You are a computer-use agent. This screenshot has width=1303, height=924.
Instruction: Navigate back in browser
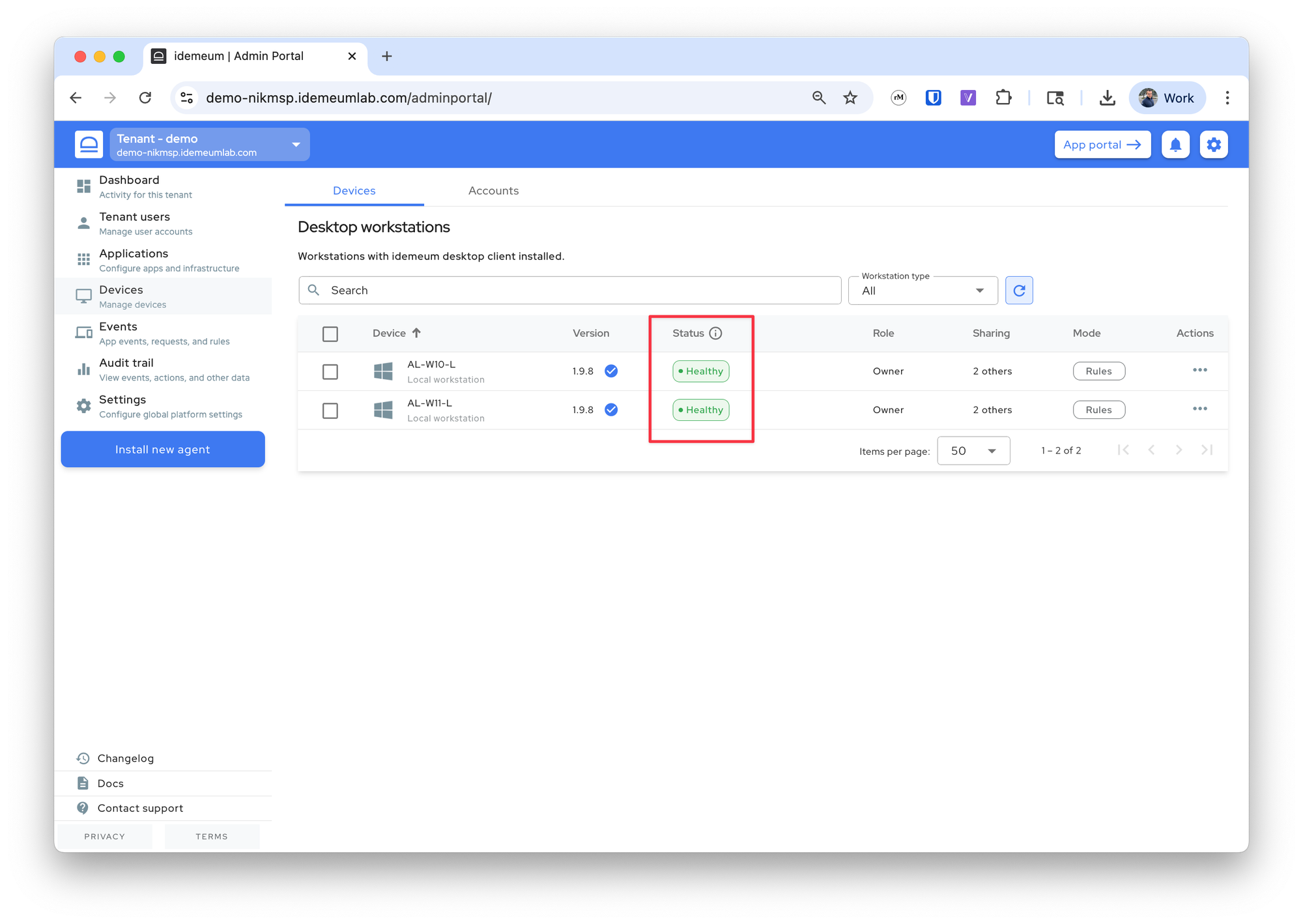pyautogui.click(x=76, y=98)
